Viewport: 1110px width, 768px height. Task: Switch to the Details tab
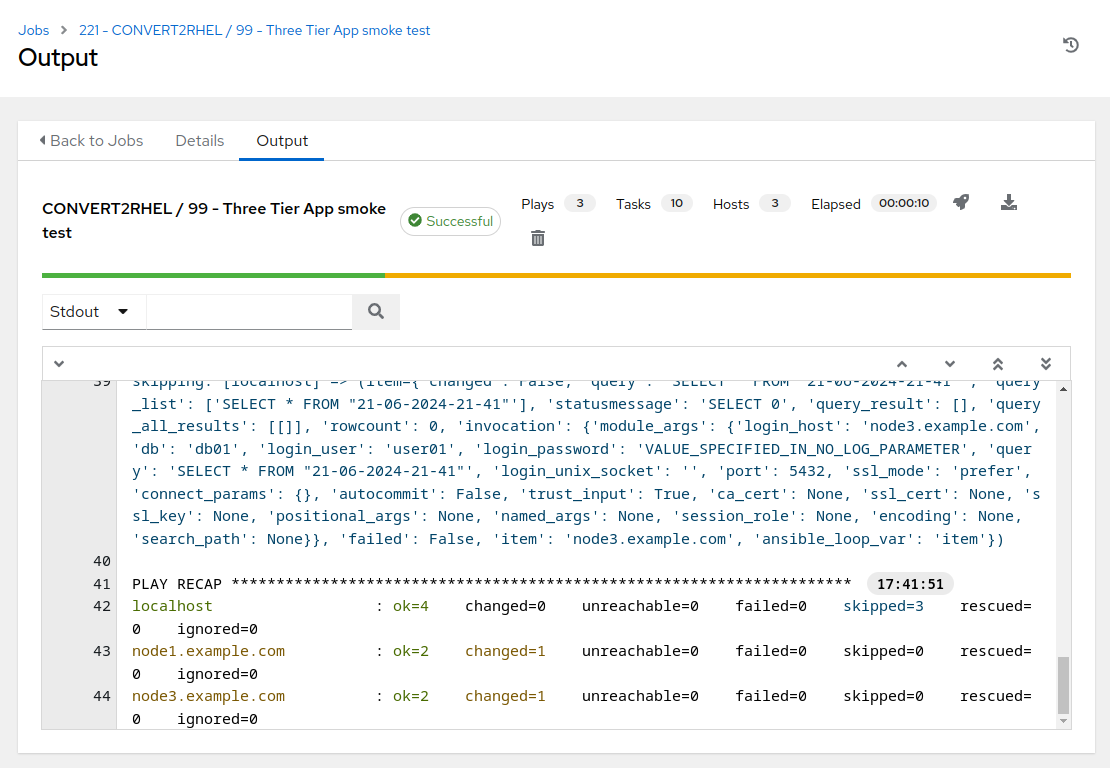coord(200,141)
